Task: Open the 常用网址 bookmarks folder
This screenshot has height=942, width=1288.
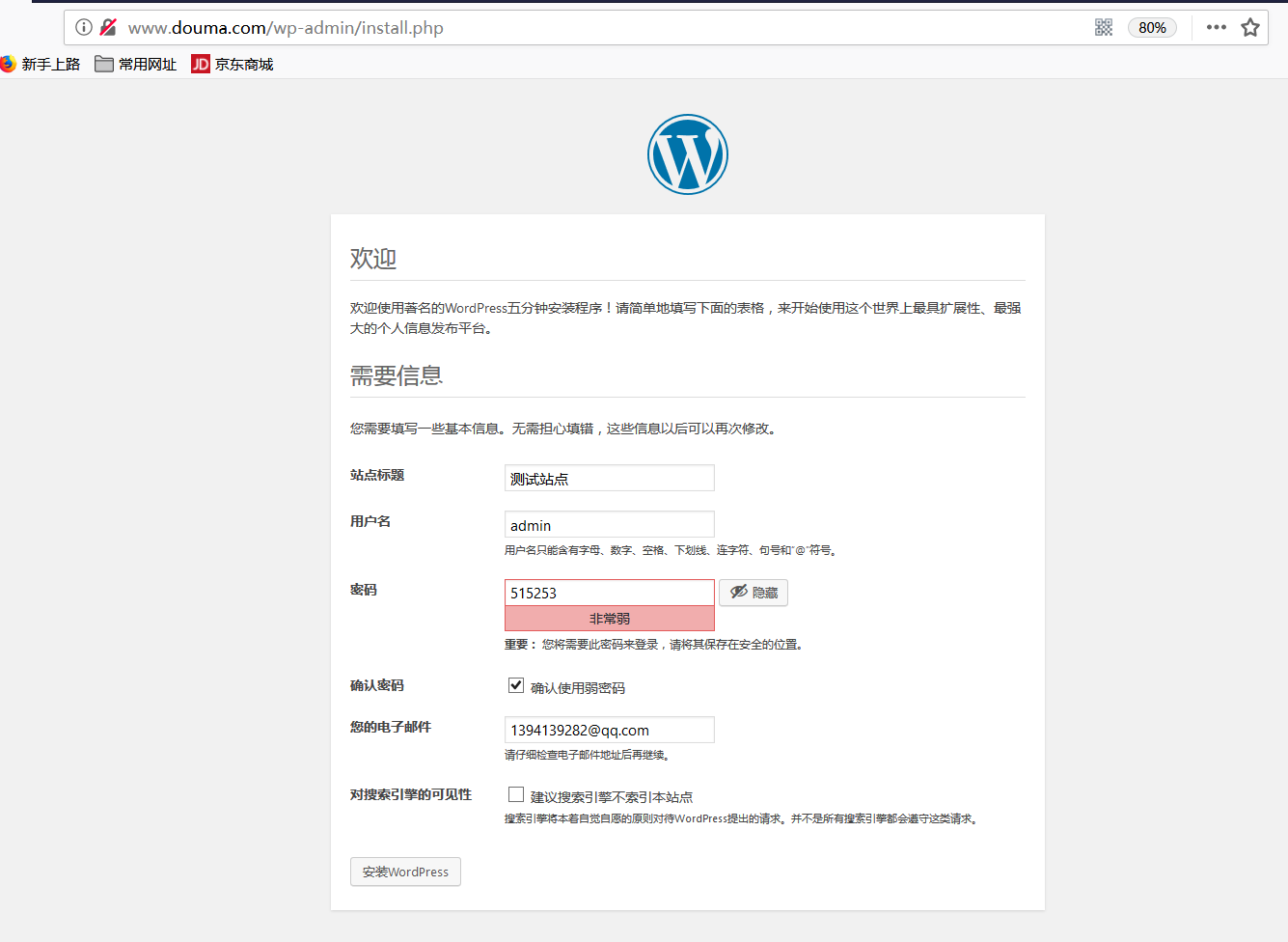Action: click(136, 64)
